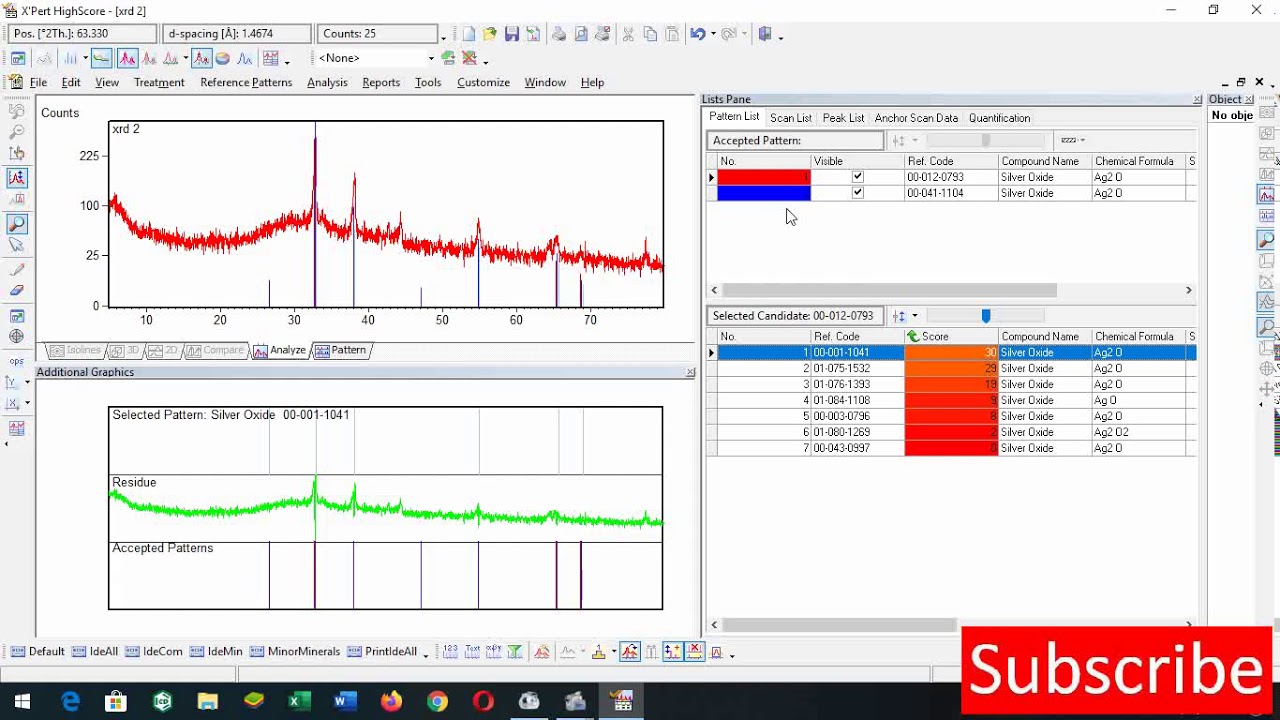Click the IdeMin desktop button
The width and height of the screenshot is (1280, 720).
(216, 652)
